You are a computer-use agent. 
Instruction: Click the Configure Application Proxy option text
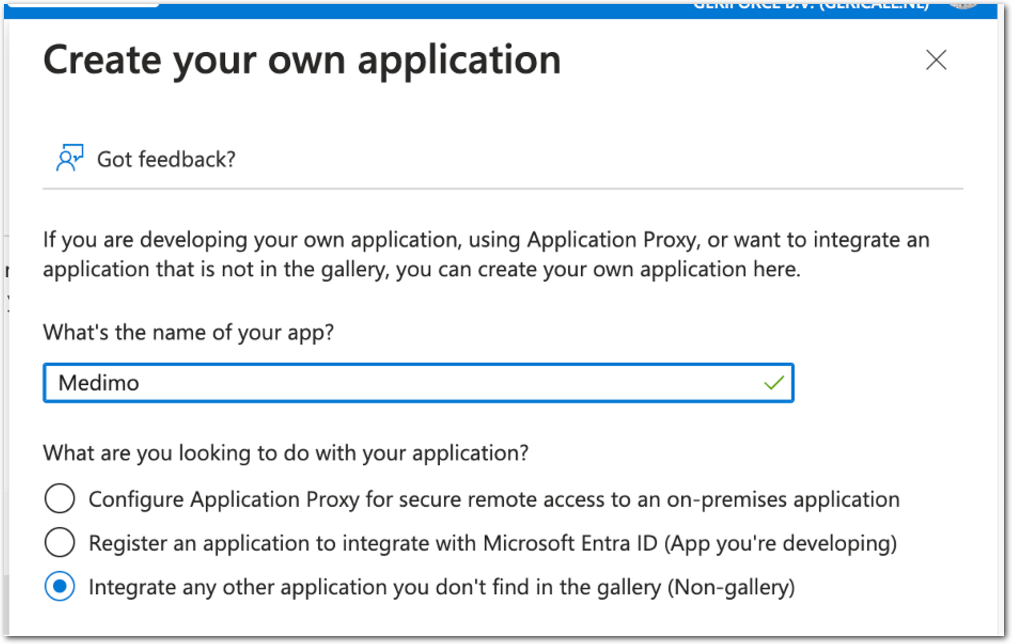point(494,499)
